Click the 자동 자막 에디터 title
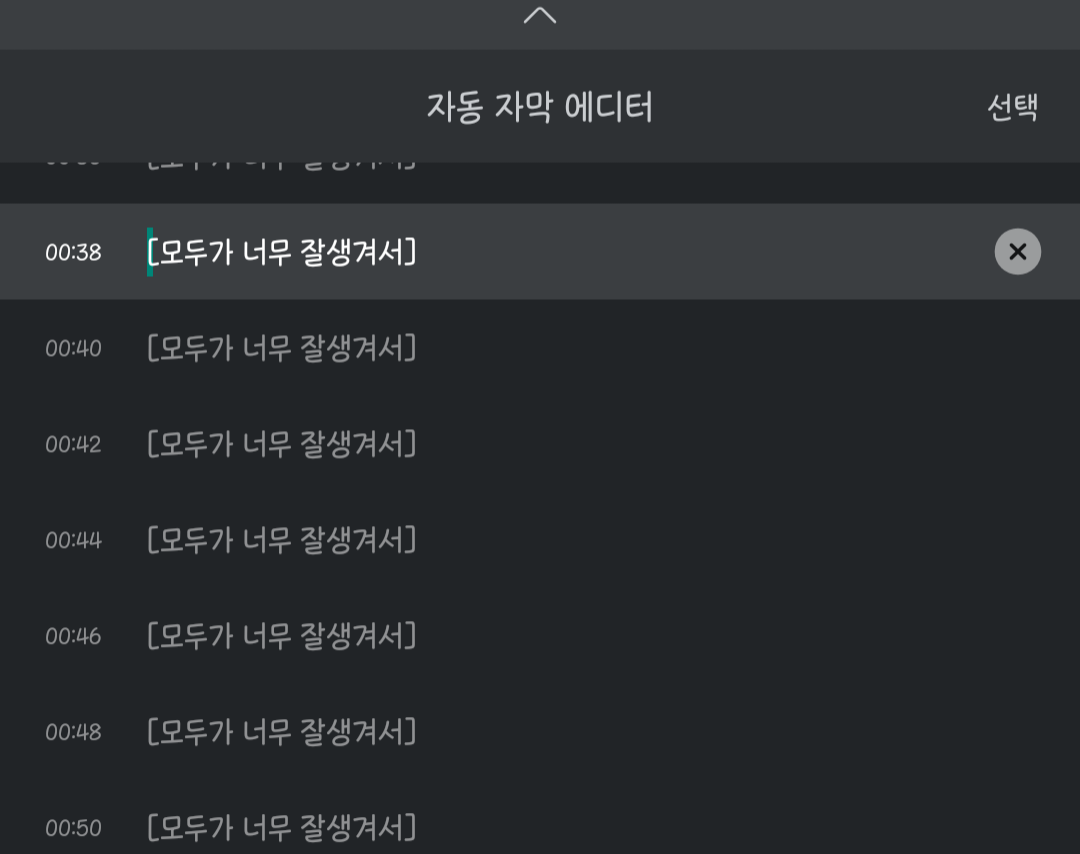1080x854 pixels. tap(539, 107)
